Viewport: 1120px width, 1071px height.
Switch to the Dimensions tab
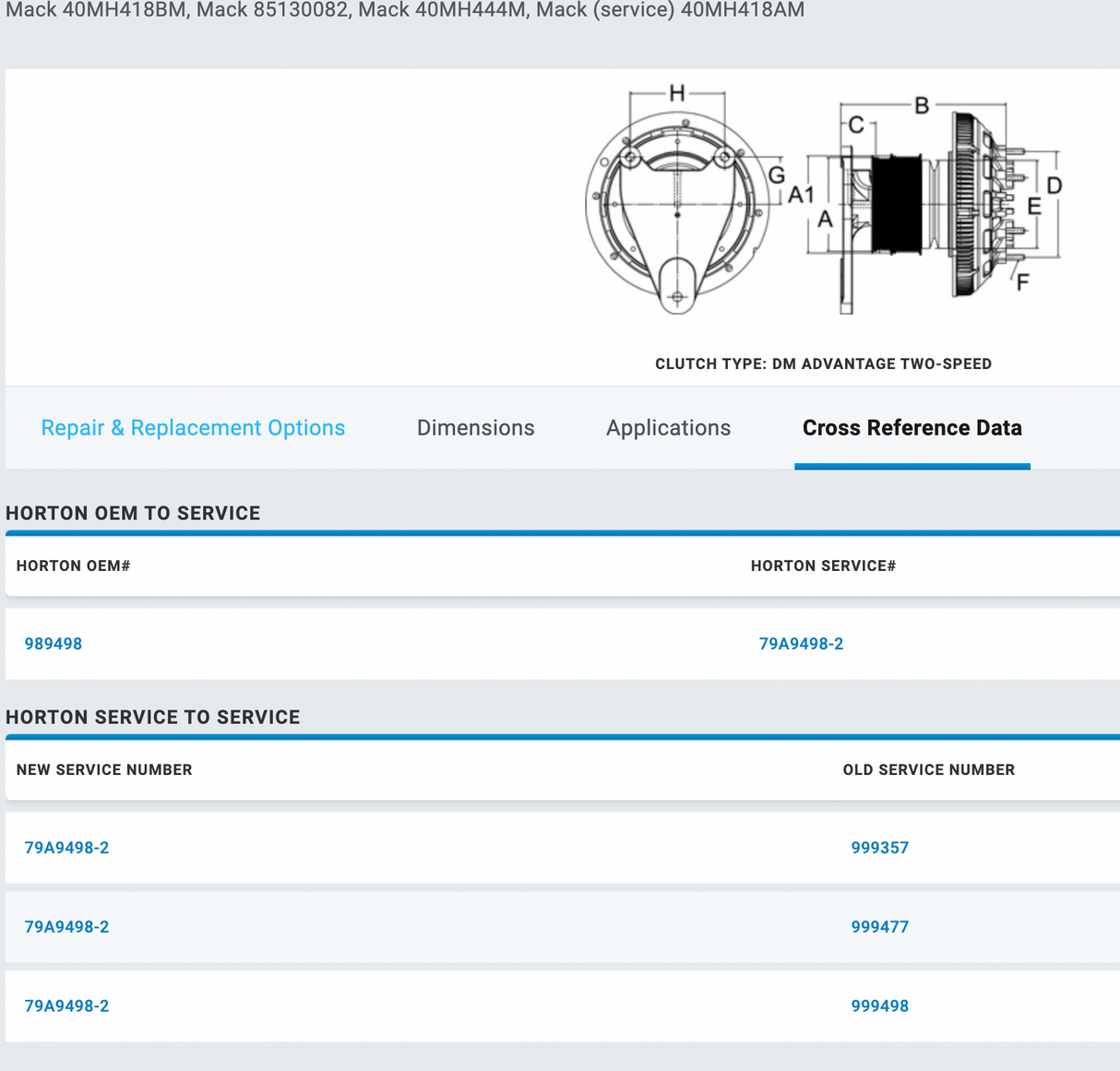pos(475,428)
